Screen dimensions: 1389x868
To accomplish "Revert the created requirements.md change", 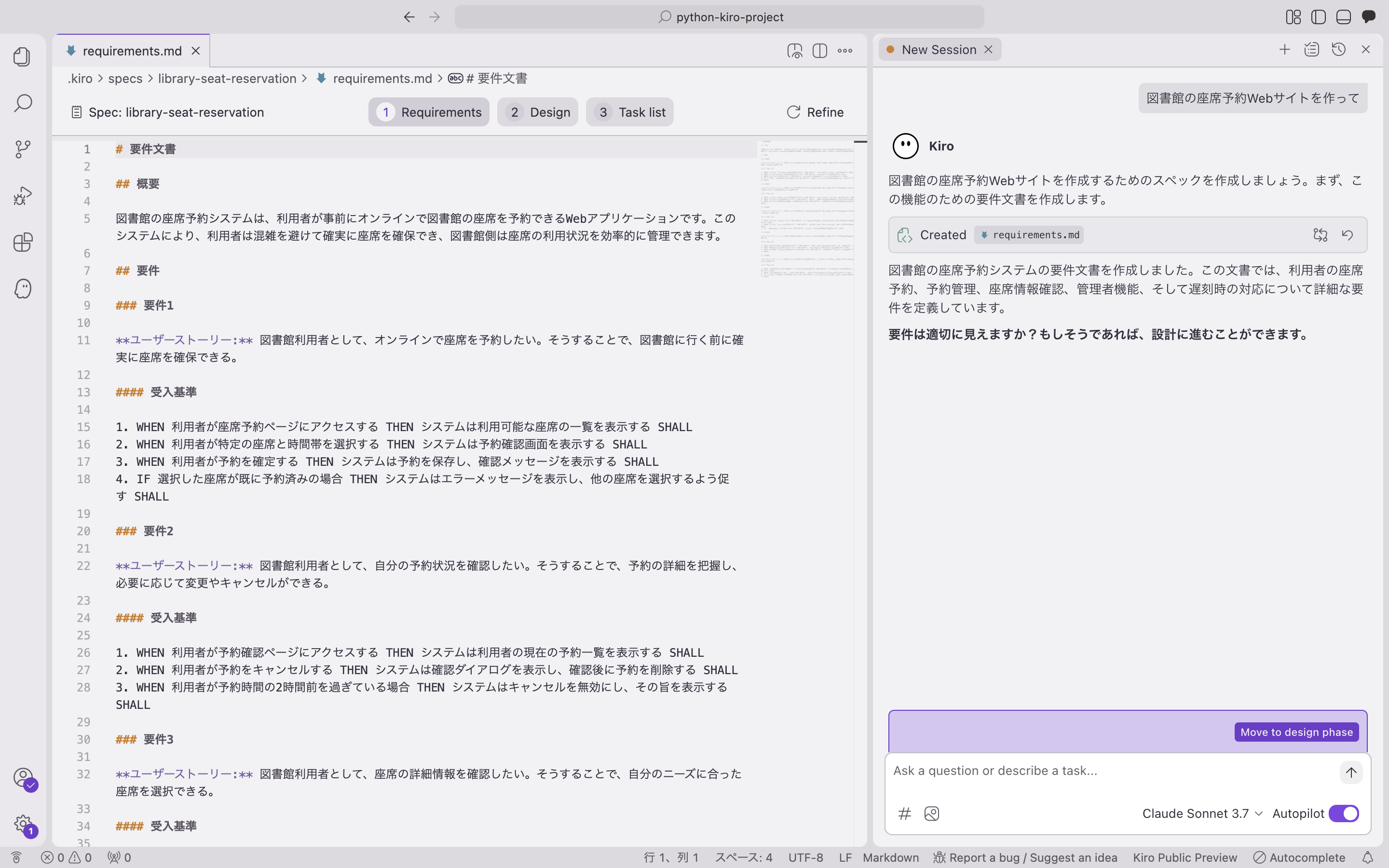I will pyautogui.click(x=1347, y=235).
